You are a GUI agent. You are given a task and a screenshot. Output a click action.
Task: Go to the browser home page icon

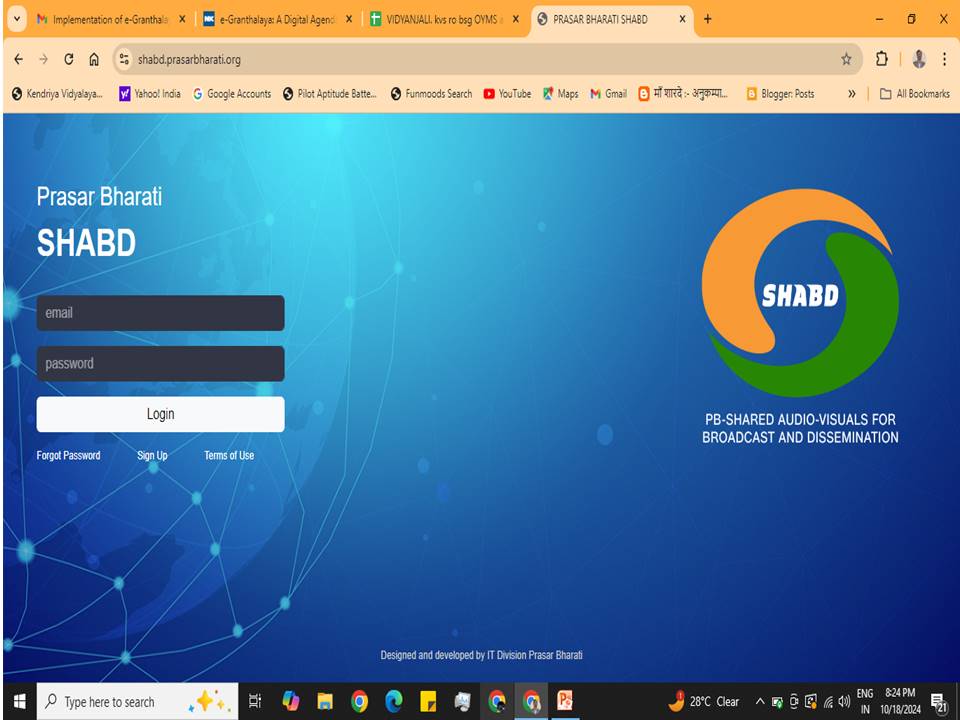tap(94, 59)
